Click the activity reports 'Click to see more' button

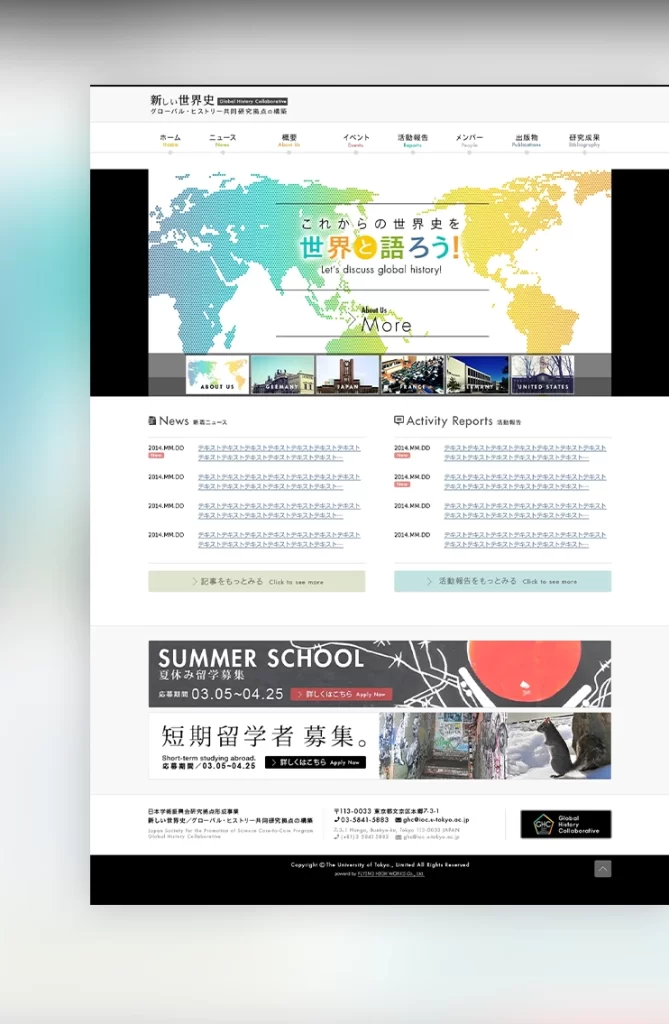tap(502, 581)
